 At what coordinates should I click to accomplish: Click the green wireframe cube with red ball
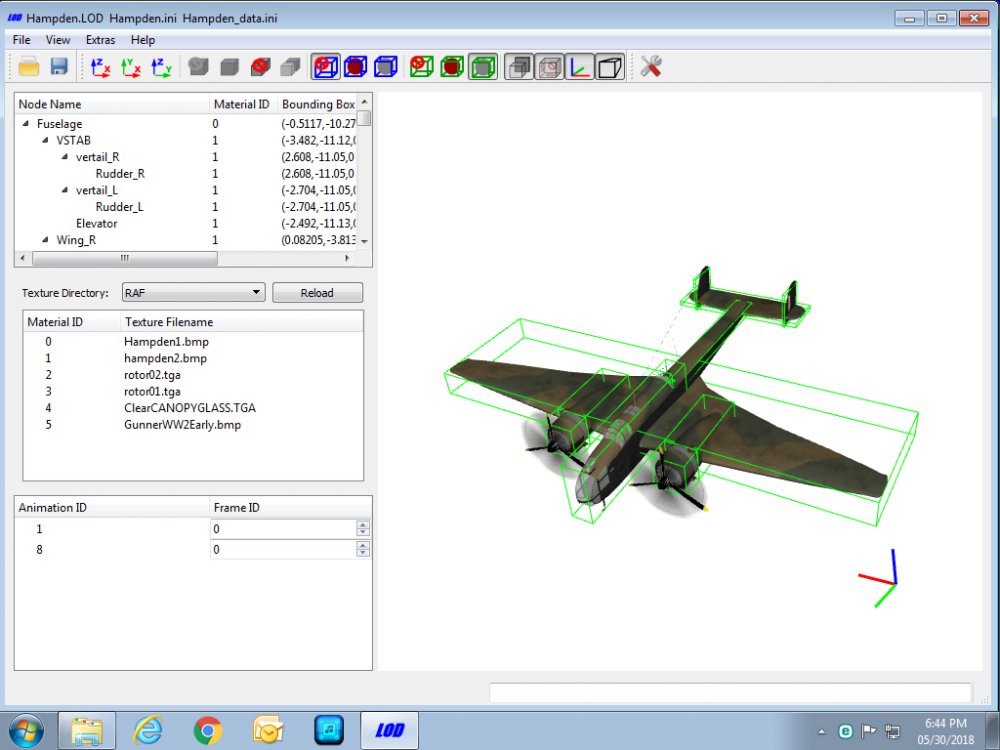point(452,67)
